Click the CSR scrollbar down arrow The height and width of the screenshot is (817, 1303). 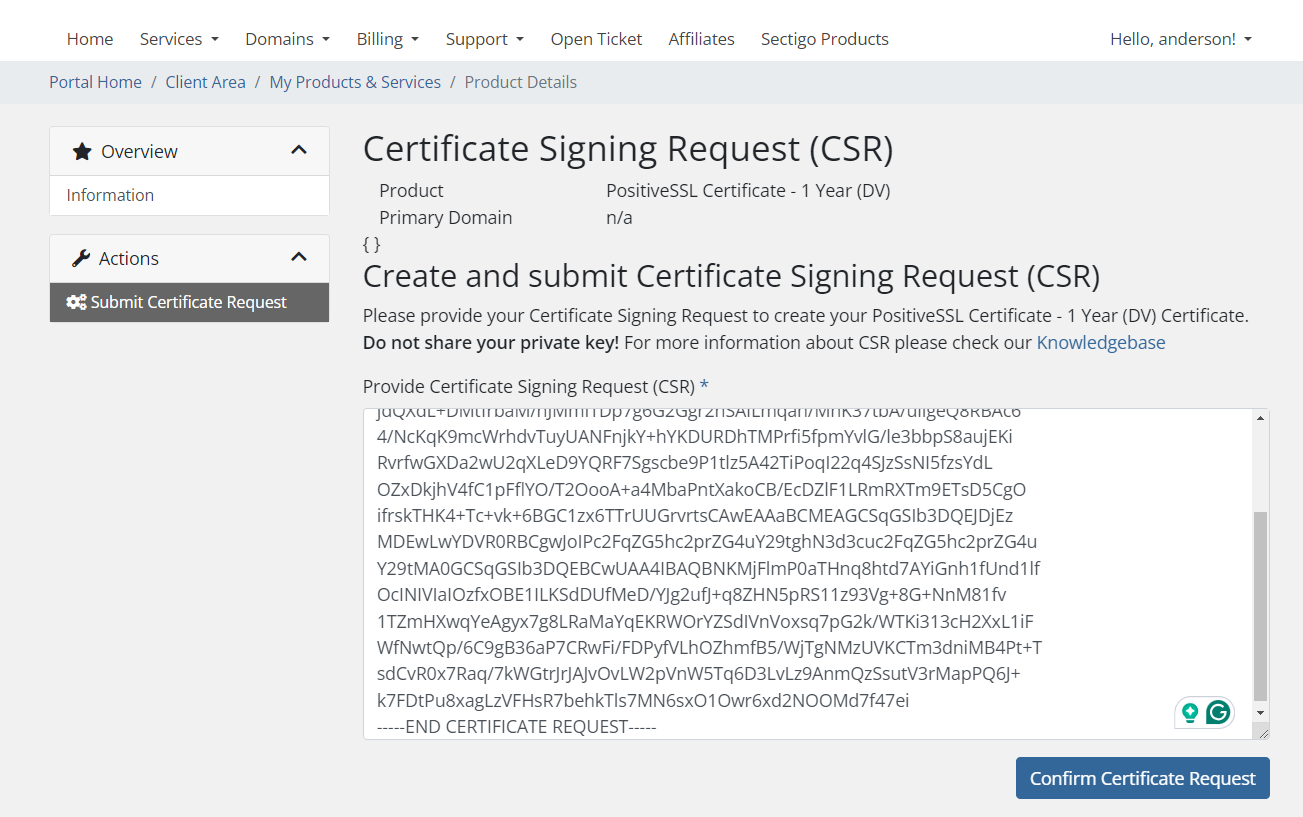(1261, 712)
